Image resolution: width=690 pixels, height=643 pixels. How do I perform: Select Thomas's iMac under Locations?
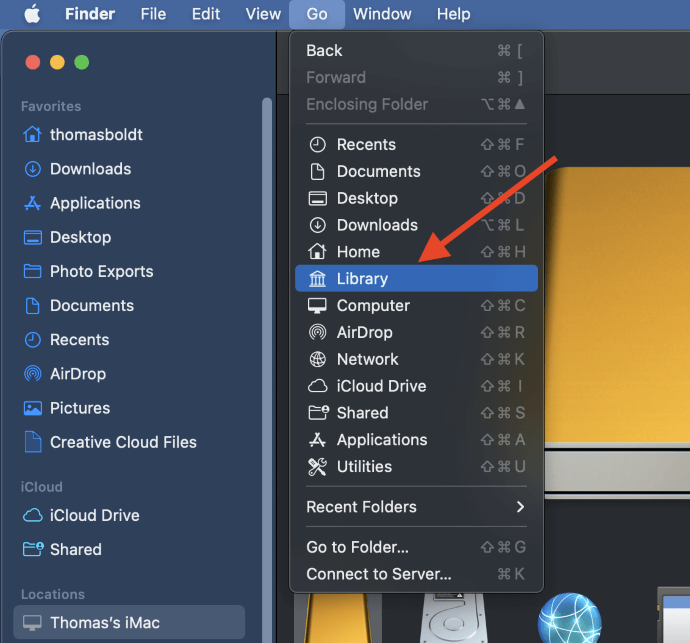129,623
